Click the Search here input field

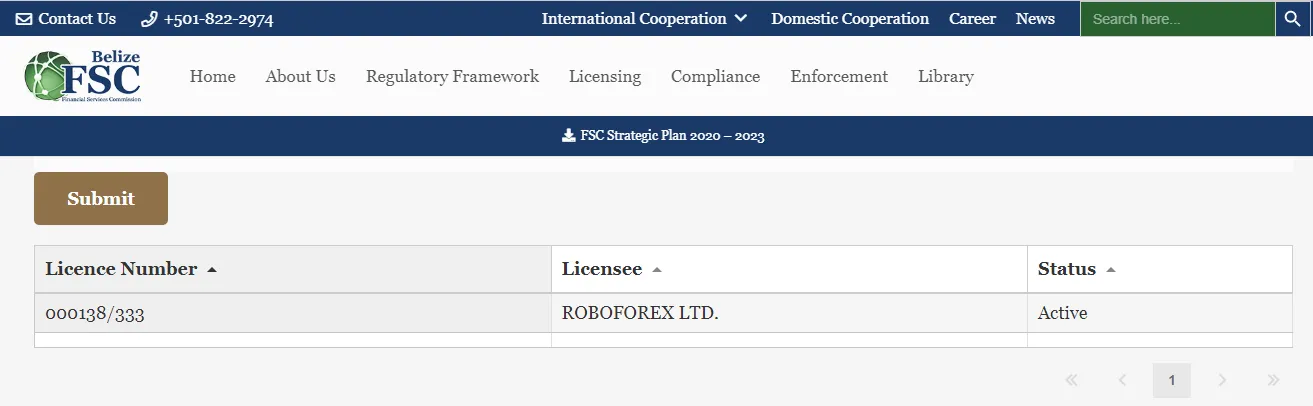[1177, 19]
